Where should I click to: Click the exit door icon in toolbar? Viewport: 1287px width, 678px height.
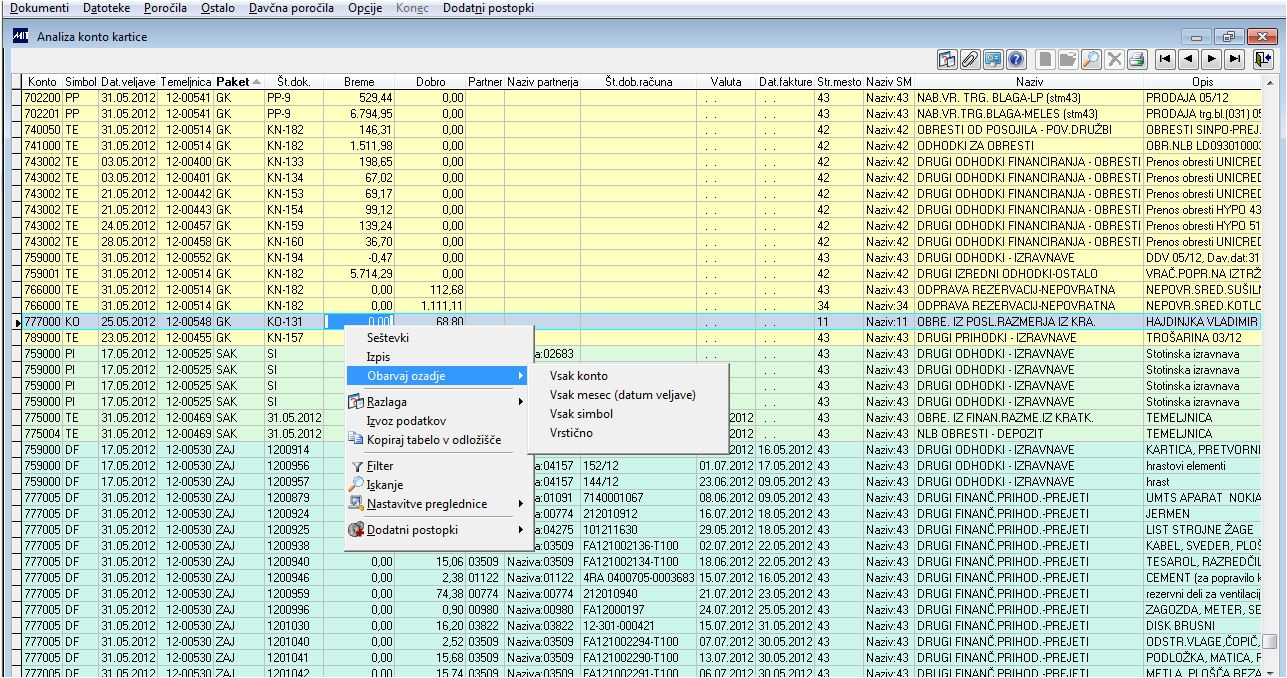click(x=1264, y=59)
